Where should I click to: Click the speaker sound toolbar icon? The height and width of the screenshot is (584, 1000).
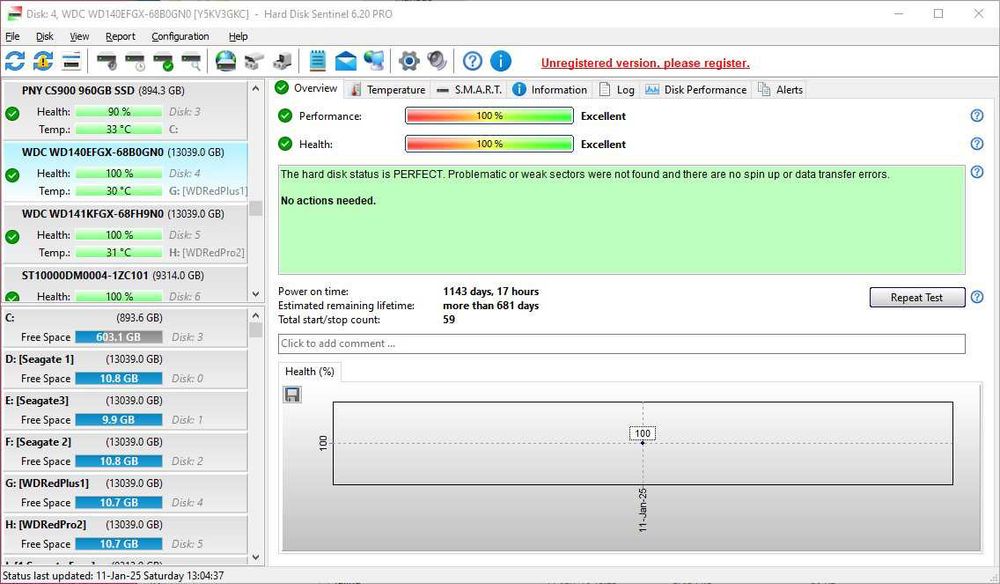tap(437, 61)
